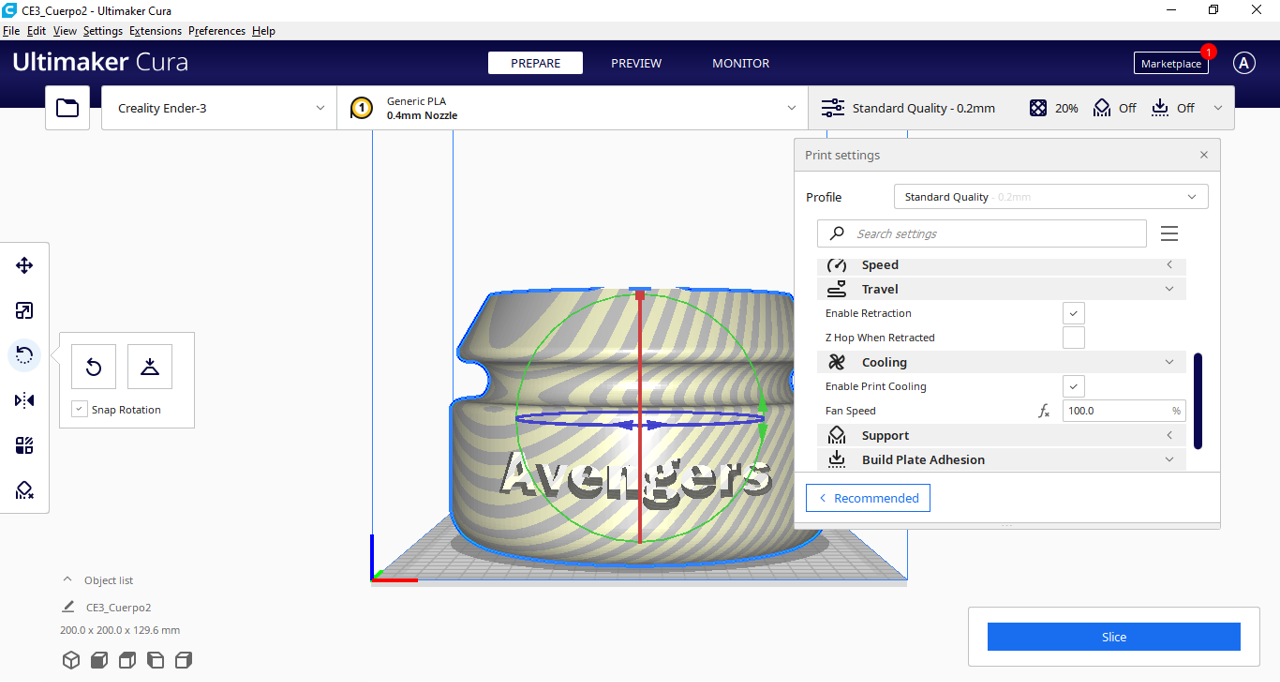1280x682 pixels.
Task: Switch to front view camera icon
Action: click(x=99, y=660)
